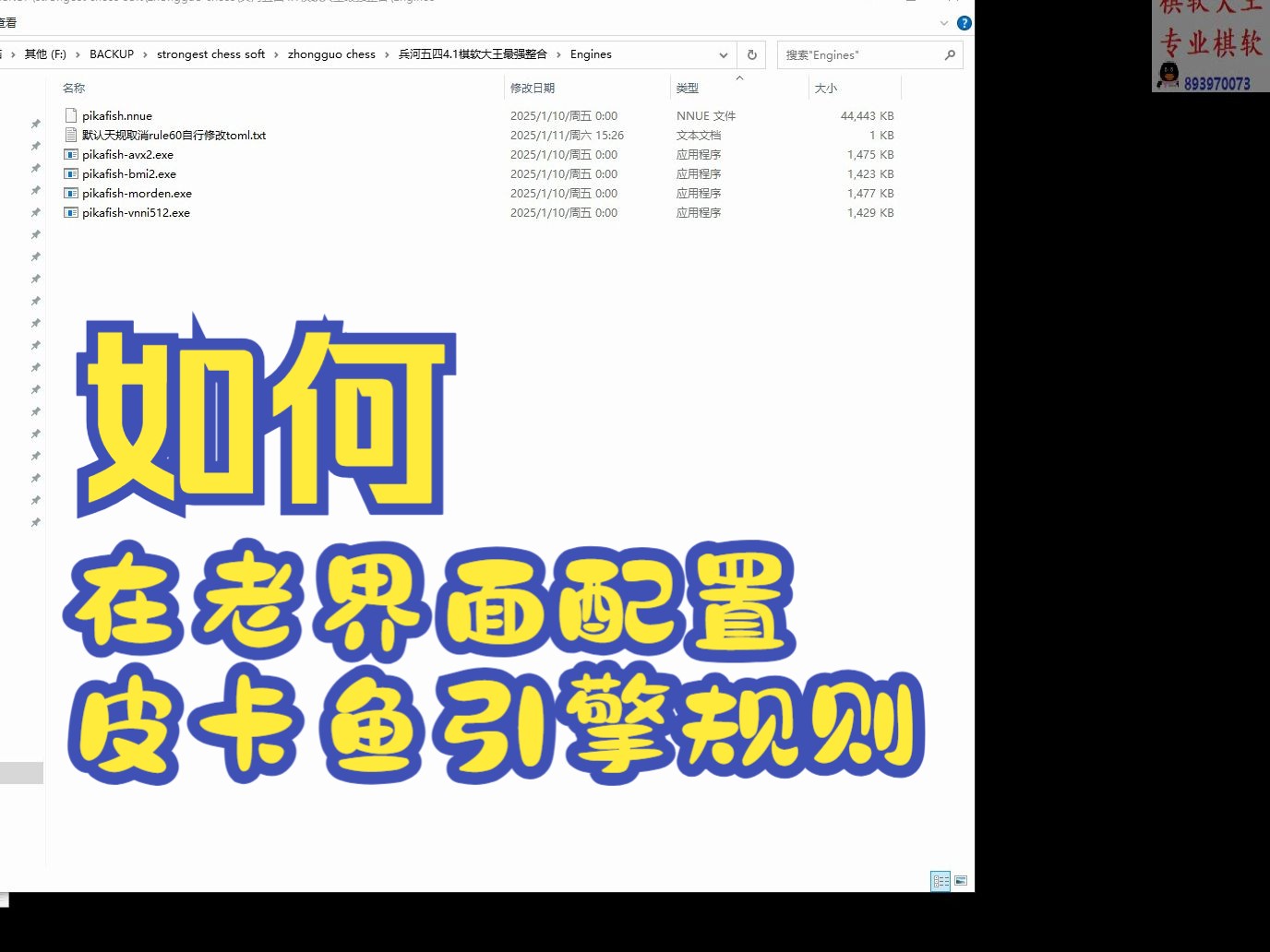Expand chevron after strongest chess soft
This screenshot has height=952, width=1270.
pos(276,54)
